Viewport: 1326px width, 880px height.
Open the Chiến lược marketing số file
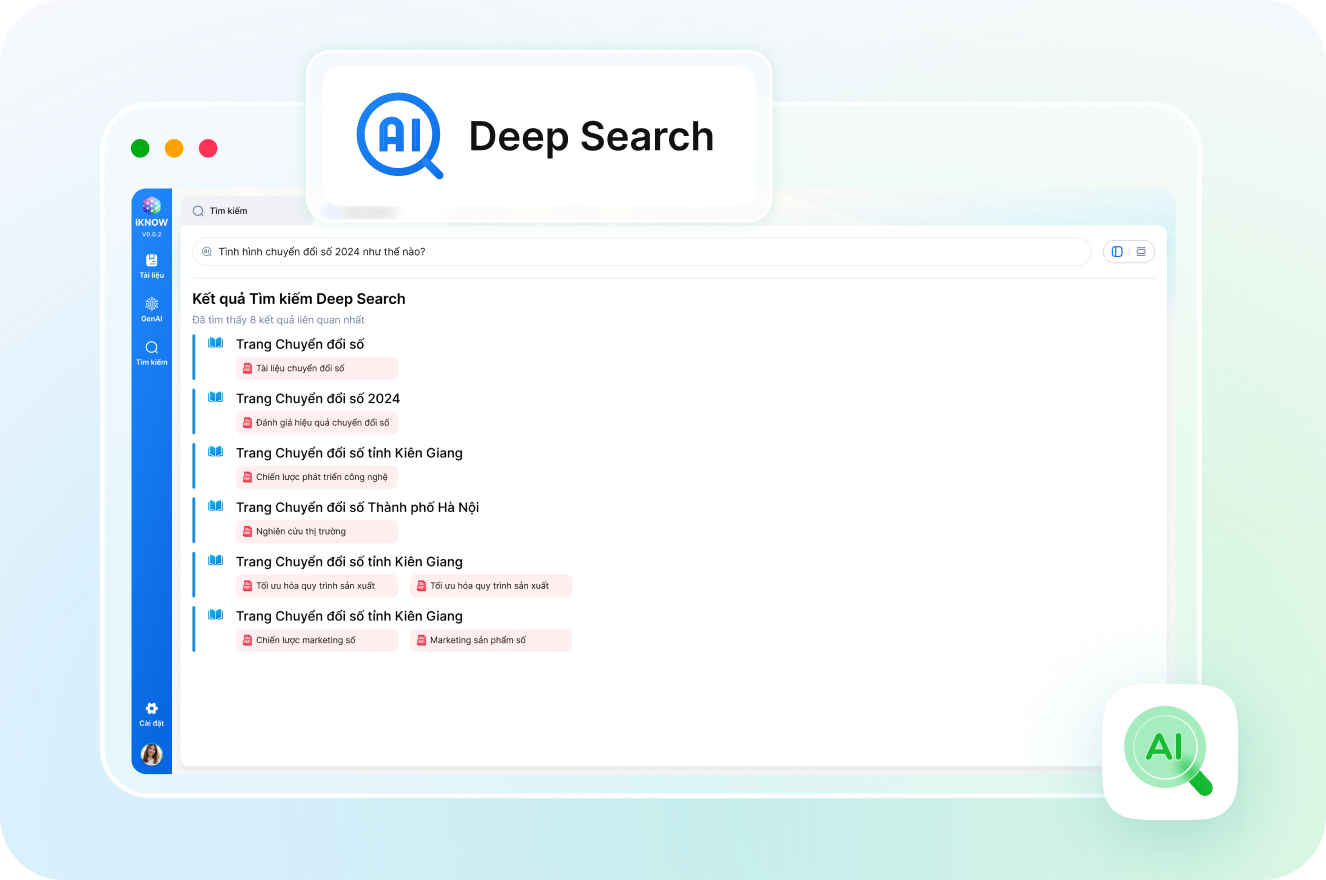click(x=316, y=640)
